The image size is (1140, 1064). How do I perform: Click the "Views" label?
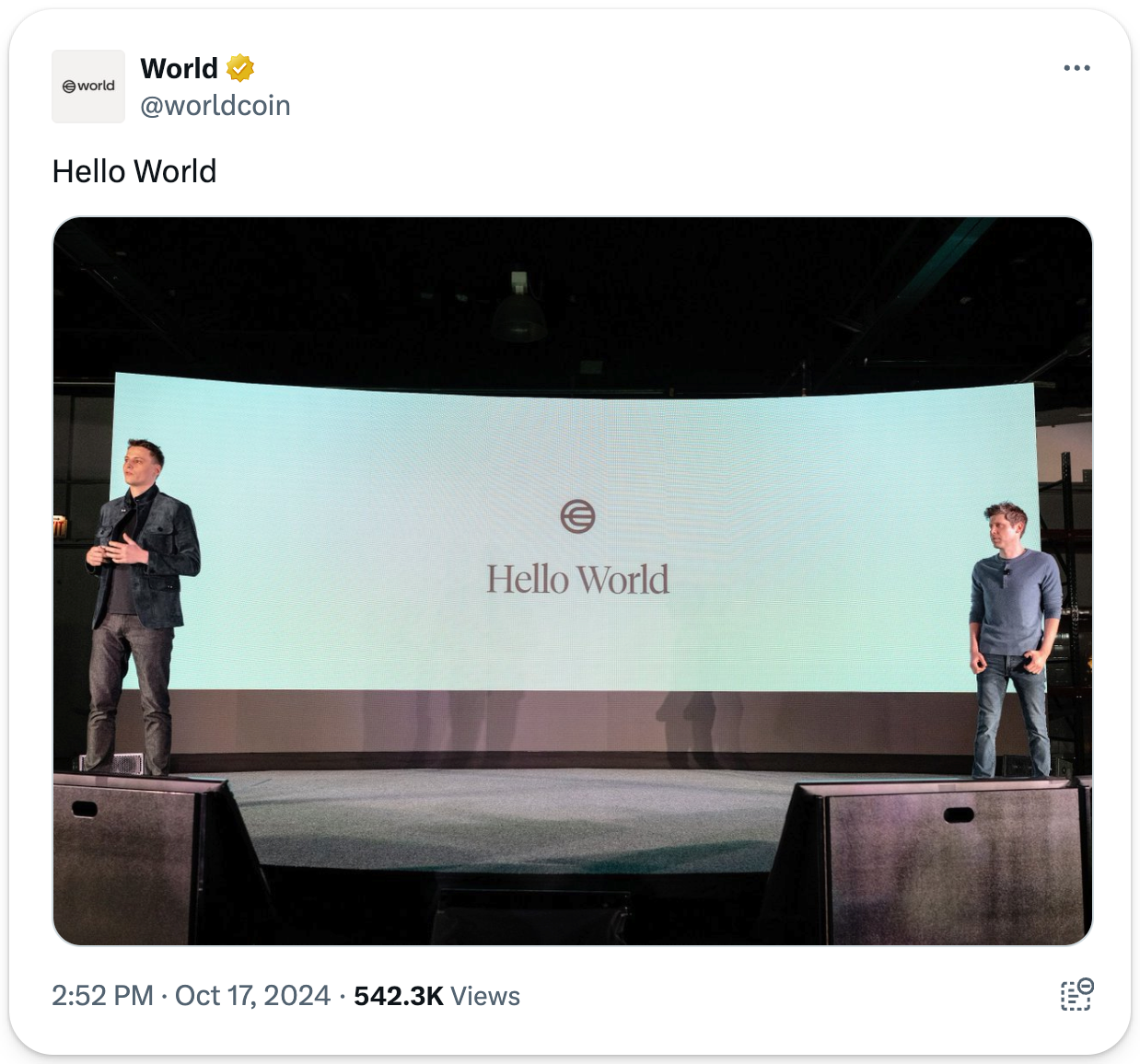click(x=485, y=996)
